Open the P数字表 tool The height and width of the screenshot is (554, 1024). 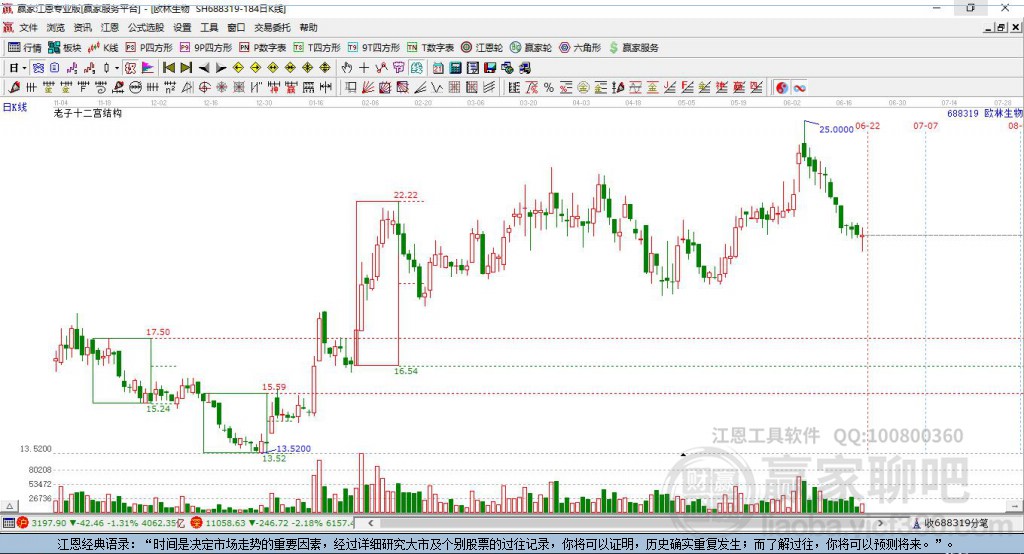[x=263, y=48]
